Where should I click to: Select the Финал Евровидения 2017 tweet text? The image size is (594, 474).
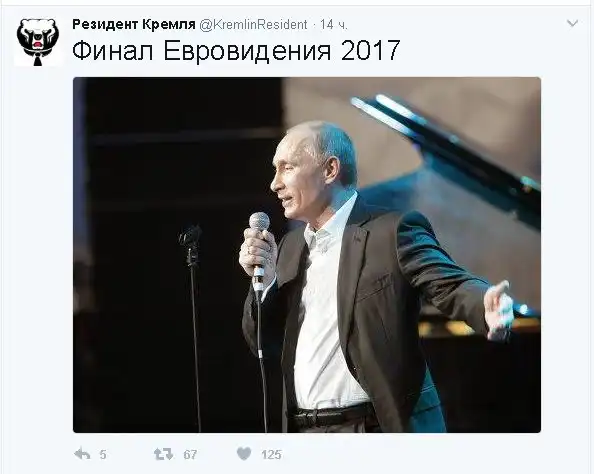pos(236,50)
